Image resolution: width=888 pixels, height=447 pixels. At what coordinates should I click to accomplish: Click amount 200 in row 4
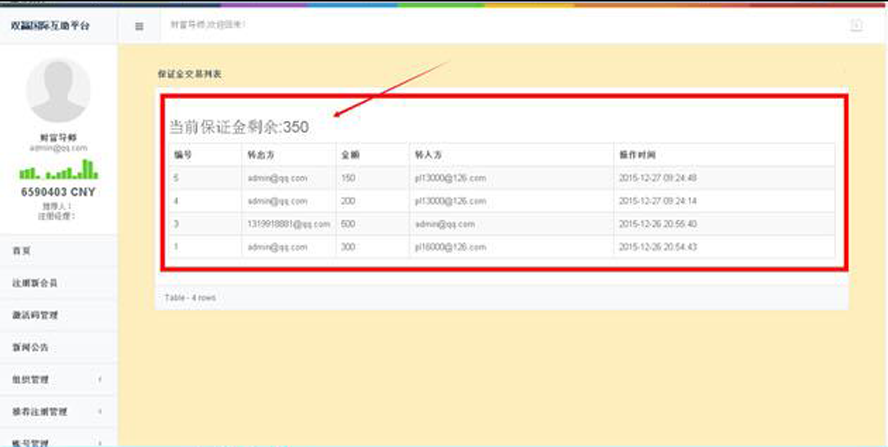point(348,201)
